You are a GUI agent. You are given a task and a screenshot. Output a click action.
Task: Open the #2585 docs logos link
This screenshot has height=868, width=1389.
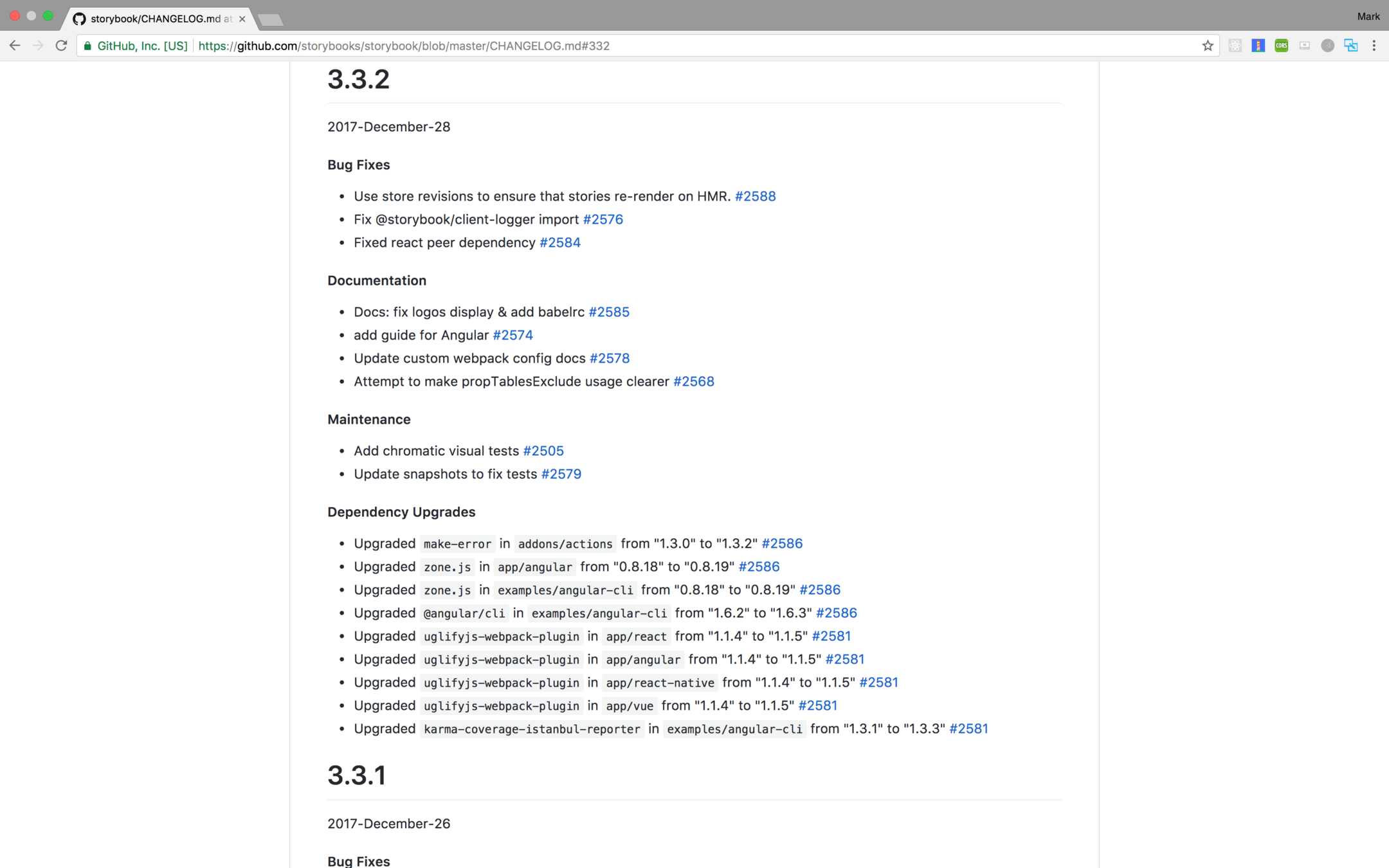[608, 312]
